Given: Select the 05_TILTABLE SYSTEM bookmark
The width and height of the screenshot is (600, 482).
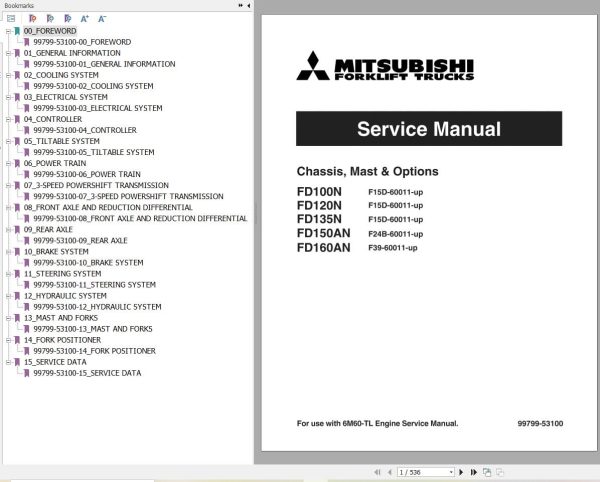Looking at the screenshot, I should point(62,142).
